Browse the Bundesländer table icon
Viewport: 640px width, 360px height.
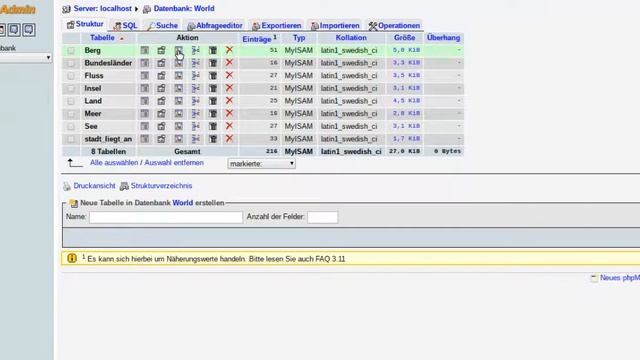(144, 63)
